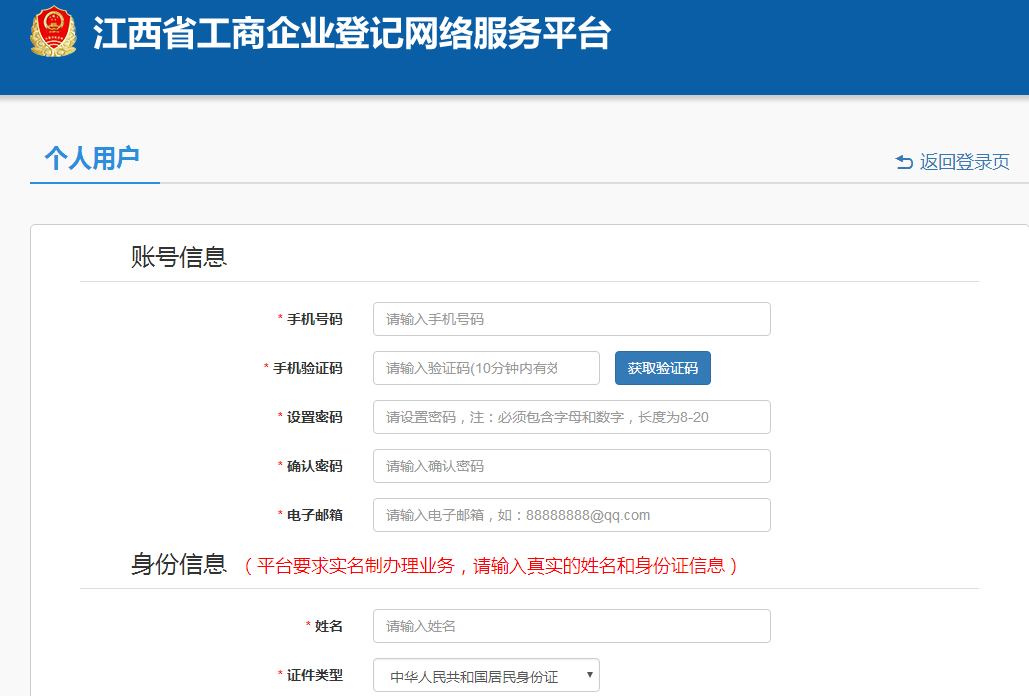Click the national emblem logo in header
The image size is (1029, 696).
point(53,31)
